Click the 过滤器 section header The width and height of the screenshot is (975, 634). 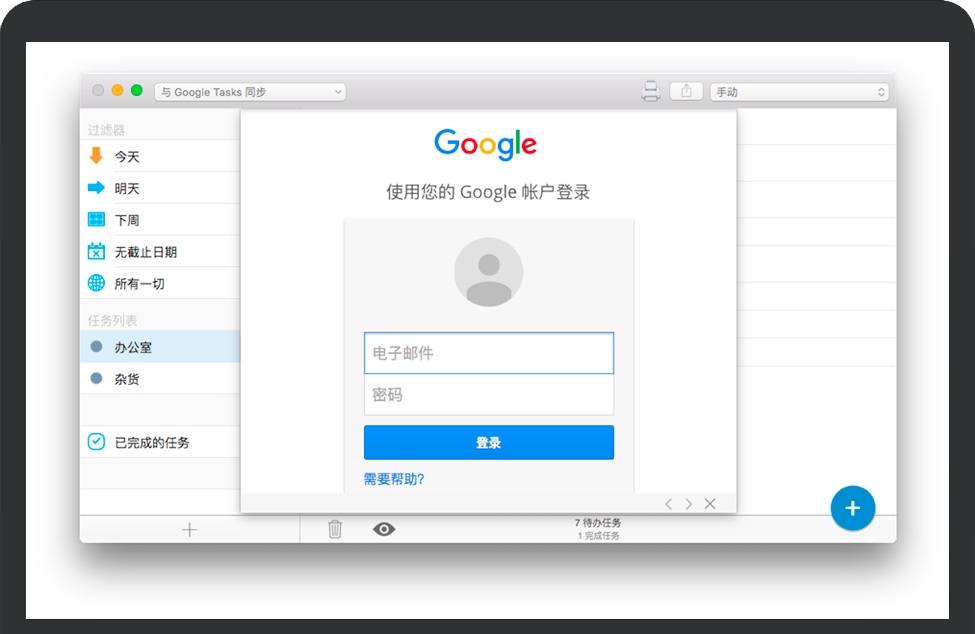(x=106, y=130)
